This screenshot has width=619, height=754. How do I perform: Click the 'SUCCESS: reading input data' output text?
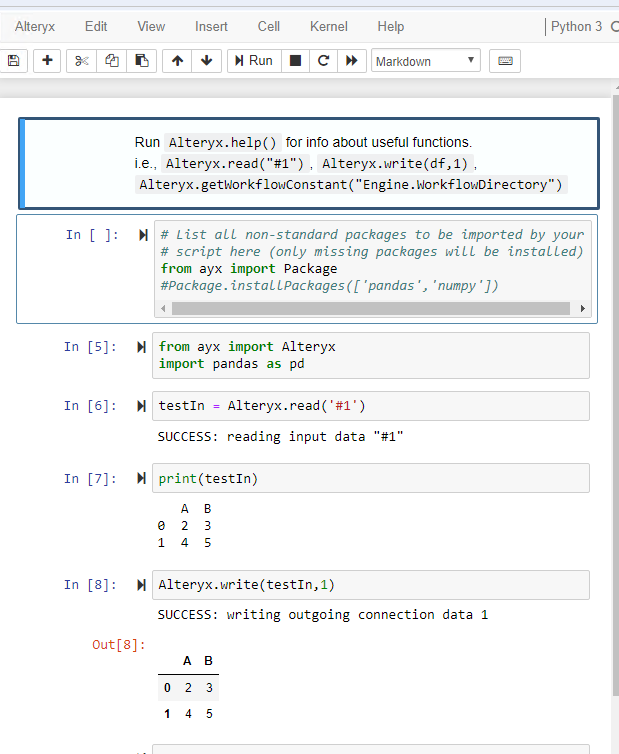(280, 437)
